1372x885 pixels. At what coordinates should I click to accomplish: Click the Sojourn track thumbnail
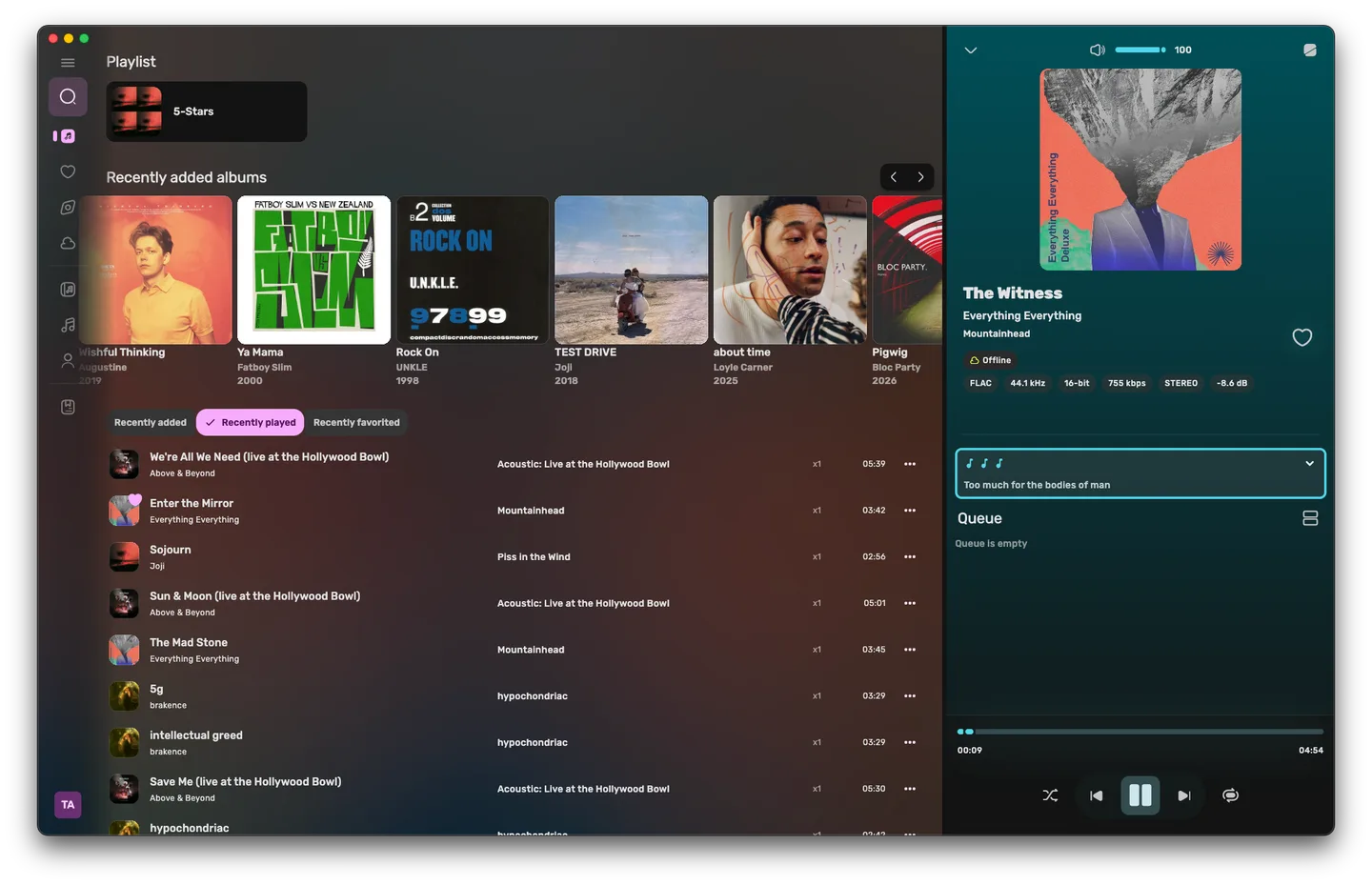tap(124, 557)
